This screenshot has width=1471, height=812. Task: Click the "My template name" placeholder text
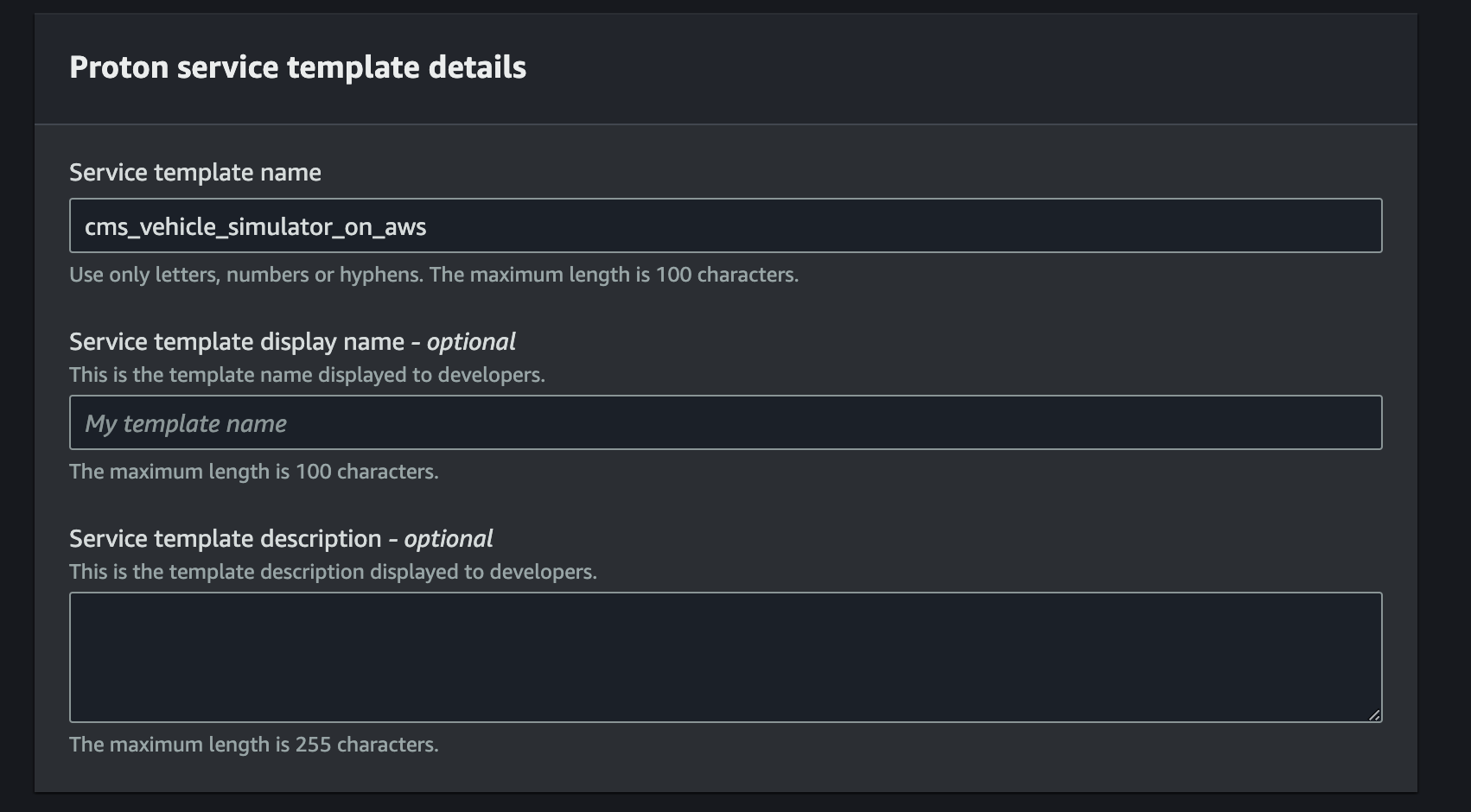click(x=186, y=423)
